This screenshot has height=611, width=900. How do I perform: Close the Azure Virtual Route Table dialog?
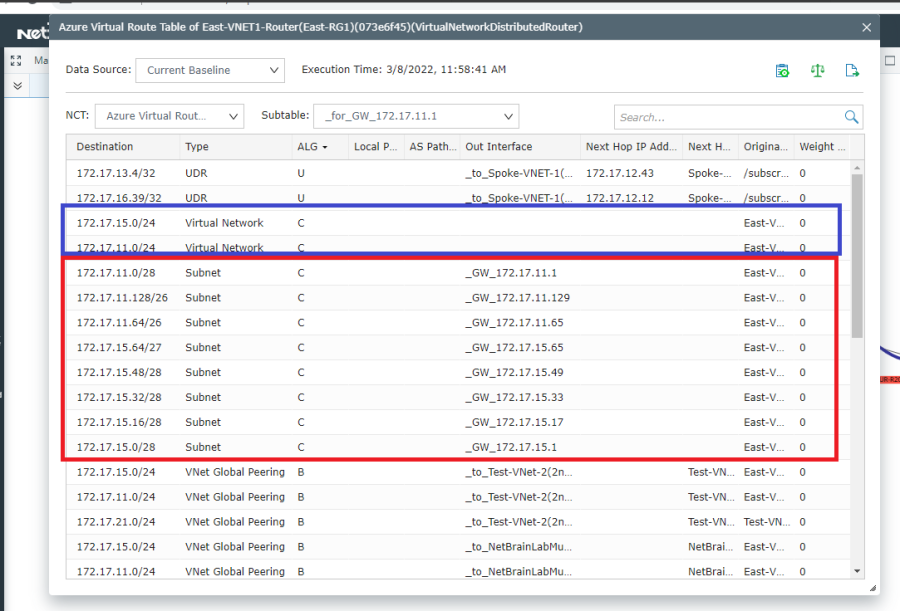[866, 27]
